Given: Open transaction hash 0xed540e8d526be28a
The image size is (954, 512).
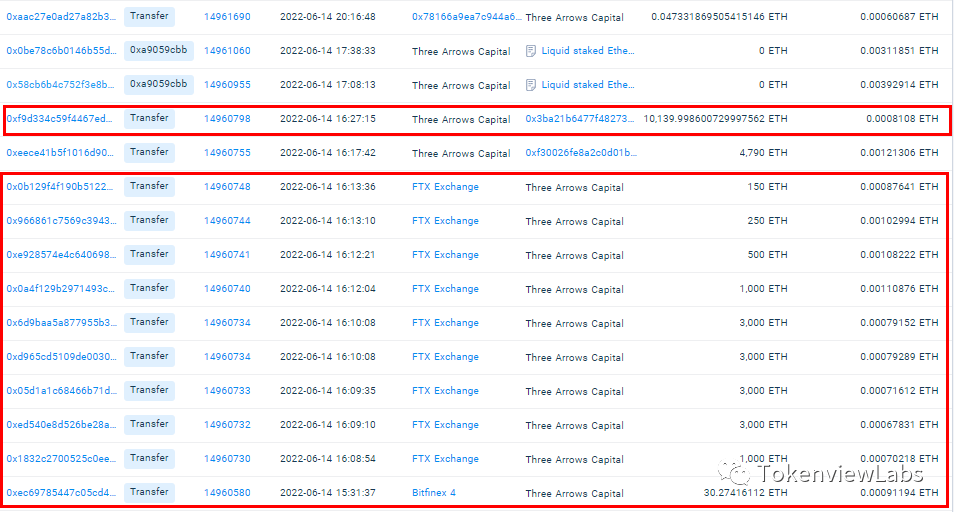Looking at the screenshot, I should (61, 426).
